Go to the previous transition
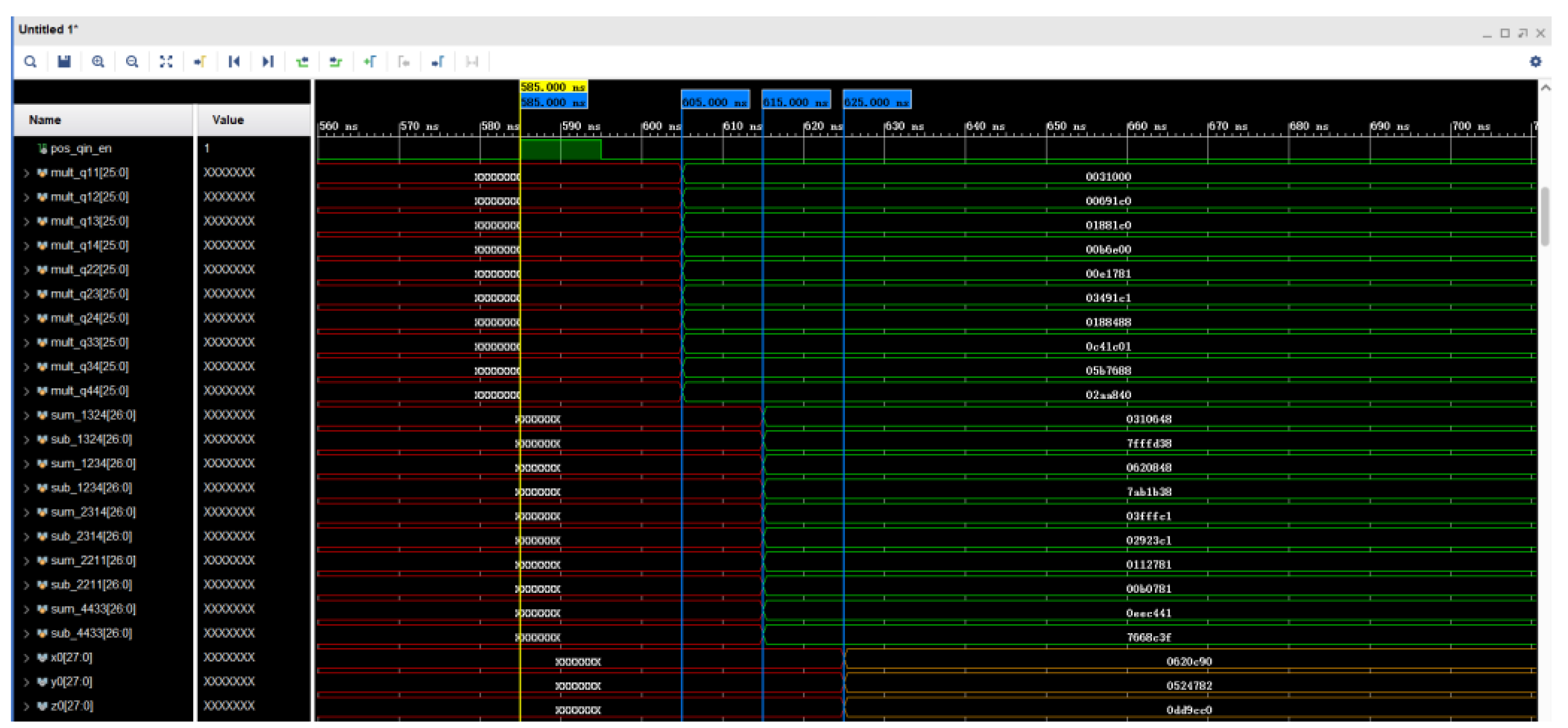 point(302,62)
